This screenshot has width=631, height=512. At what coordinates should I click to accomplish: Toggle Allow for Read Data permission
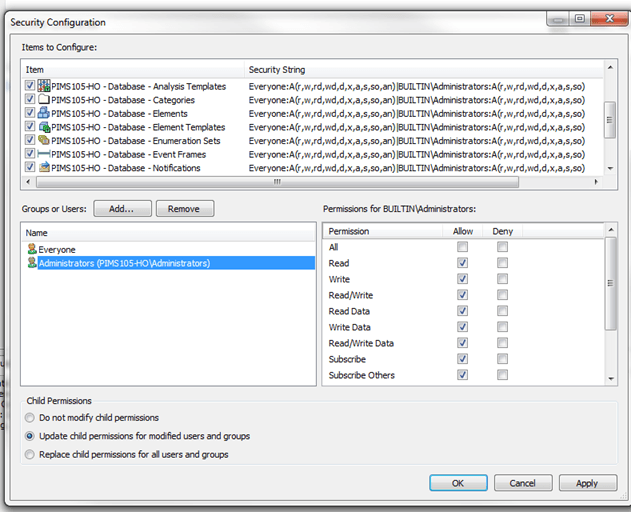462,311
